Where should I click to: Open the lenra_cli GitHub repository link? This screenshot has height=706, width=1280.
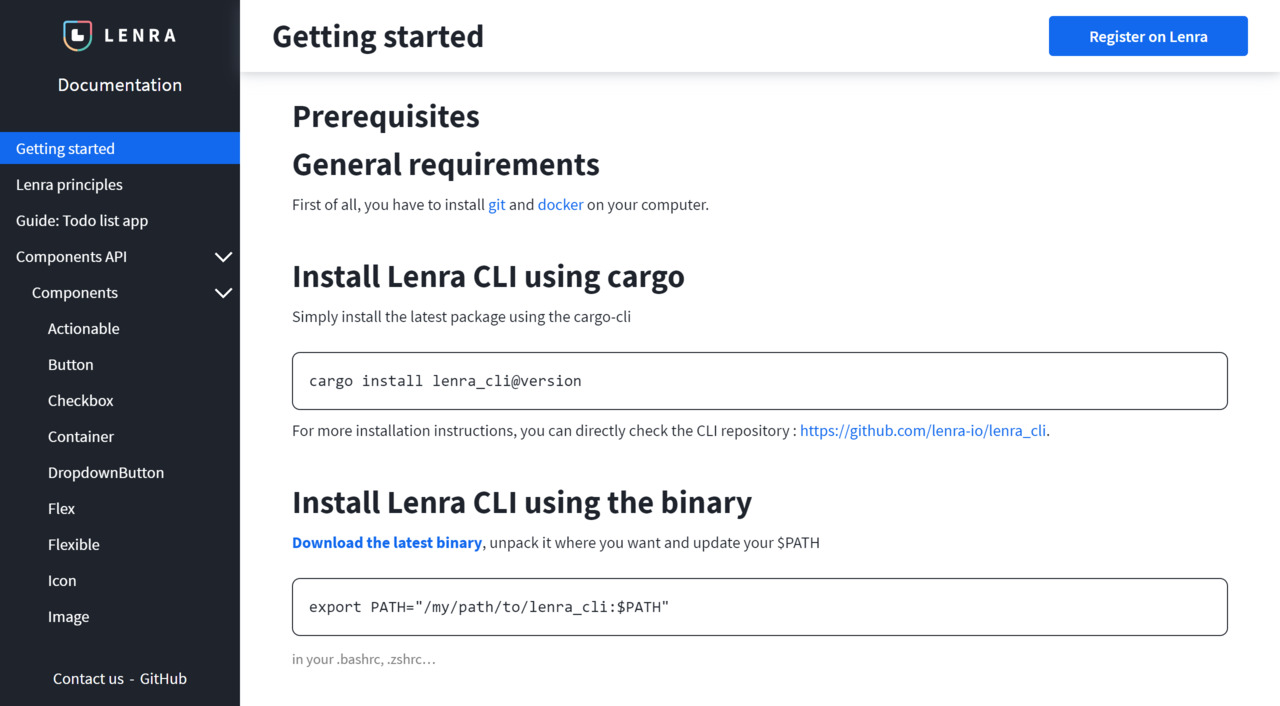pyautogui.click(x=923, y=431)
